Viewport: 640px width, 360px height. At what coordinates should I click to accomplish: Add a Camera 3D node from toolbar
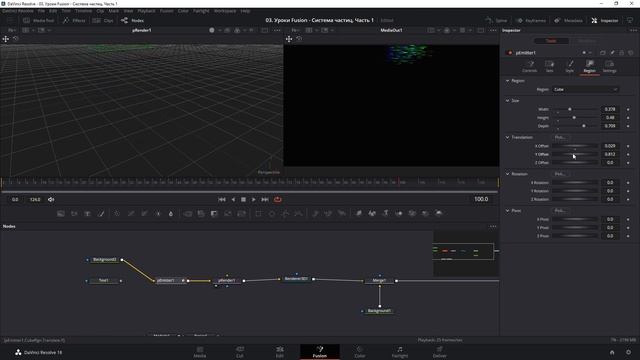pos(412,213)
